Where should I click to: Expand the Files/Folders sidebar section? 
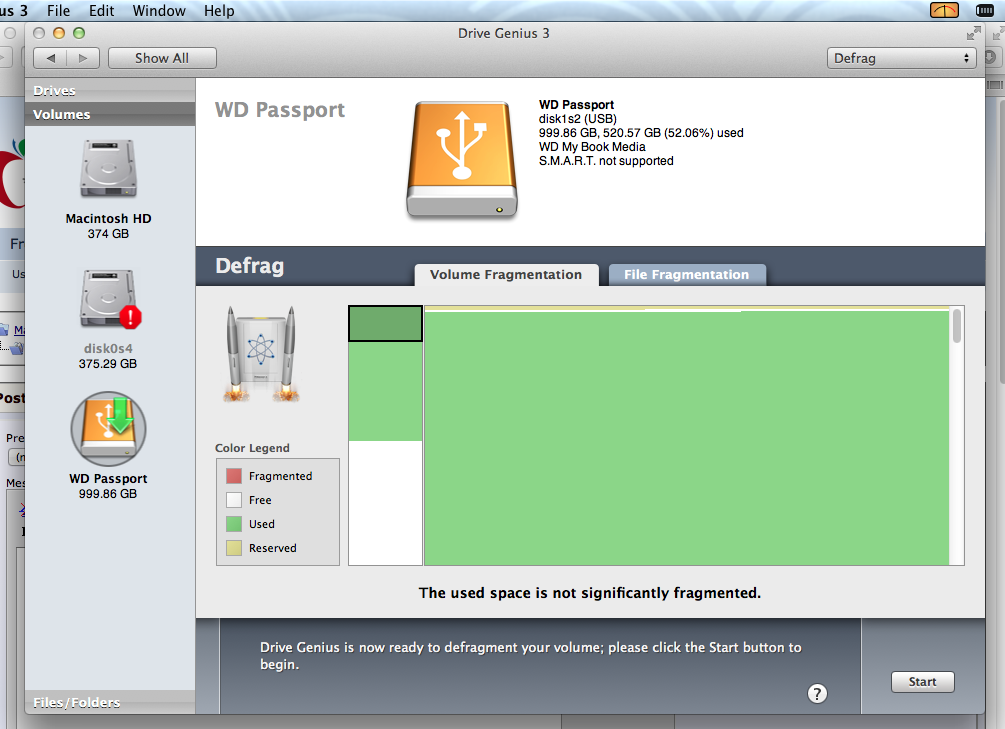(110, 702)
